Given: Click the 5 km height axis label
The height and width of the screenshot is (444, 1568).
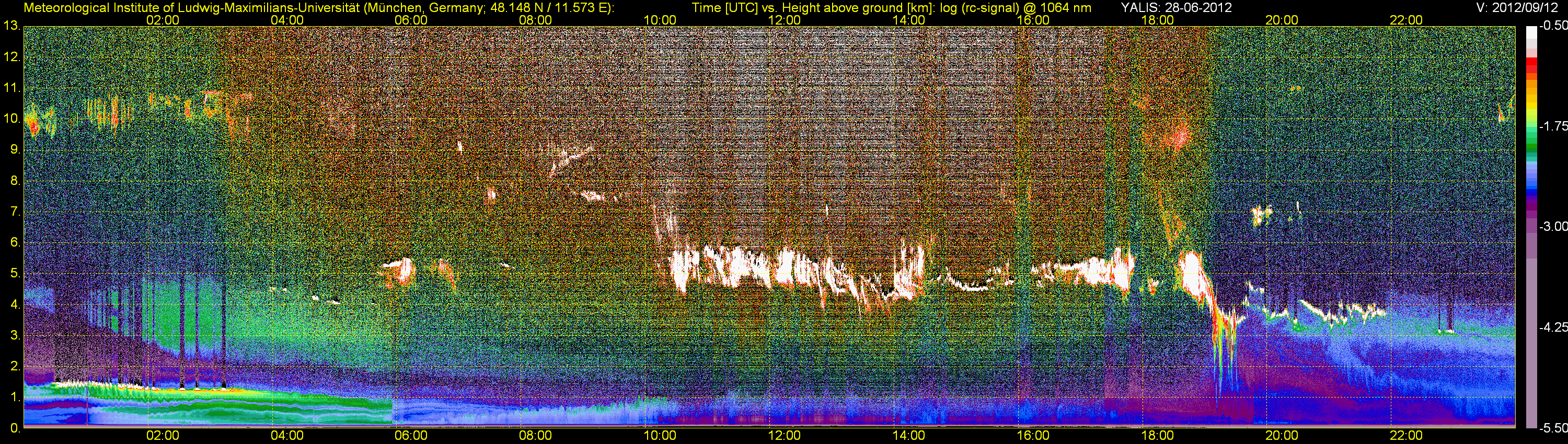Looking at the screenshot, I should tap(15, 274).
